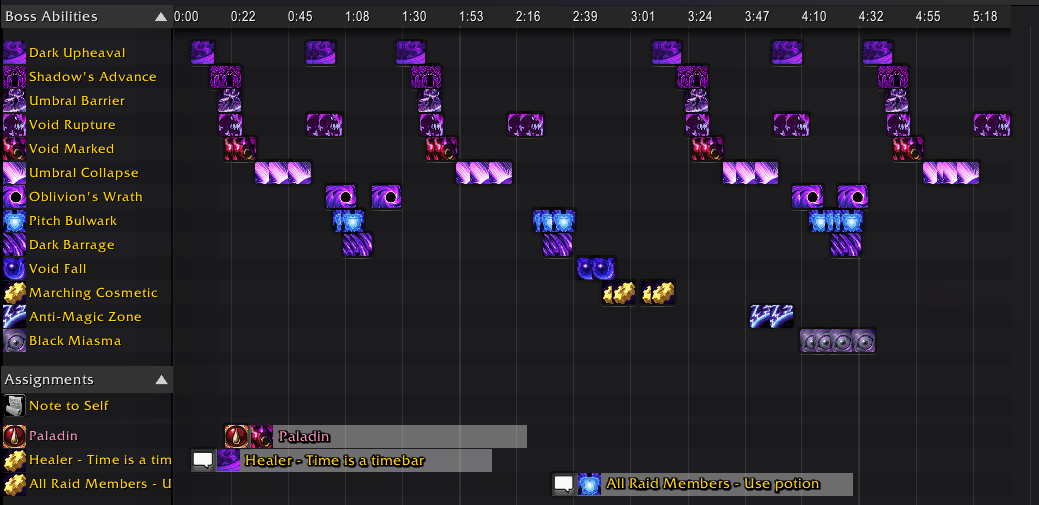
Task: Select the Dark Barrage ability icon in the list
Action: 15,245
